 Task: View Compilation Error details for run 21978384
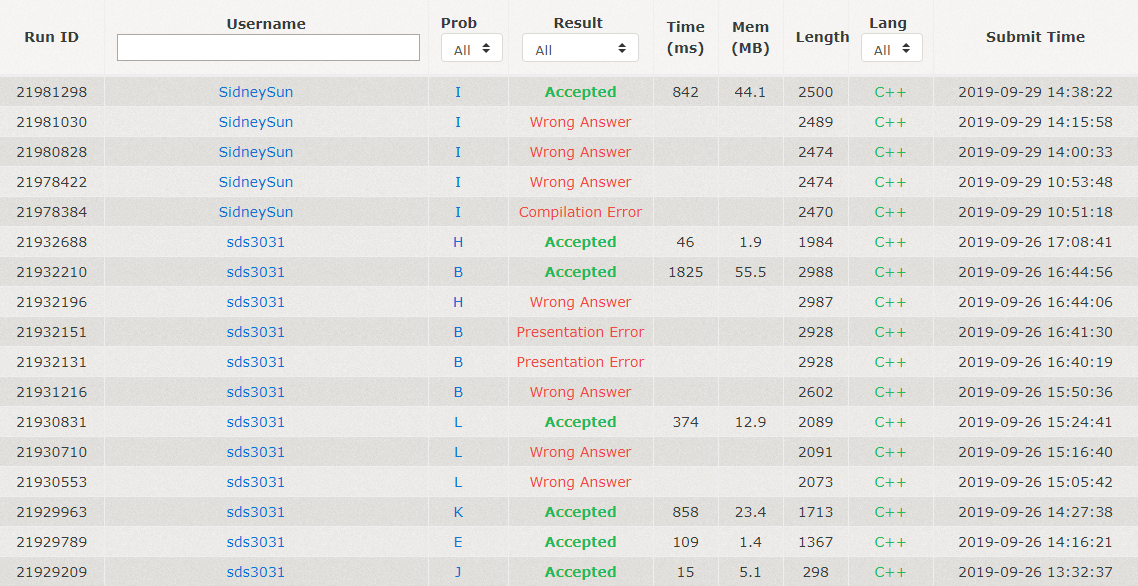coord(580,212)
